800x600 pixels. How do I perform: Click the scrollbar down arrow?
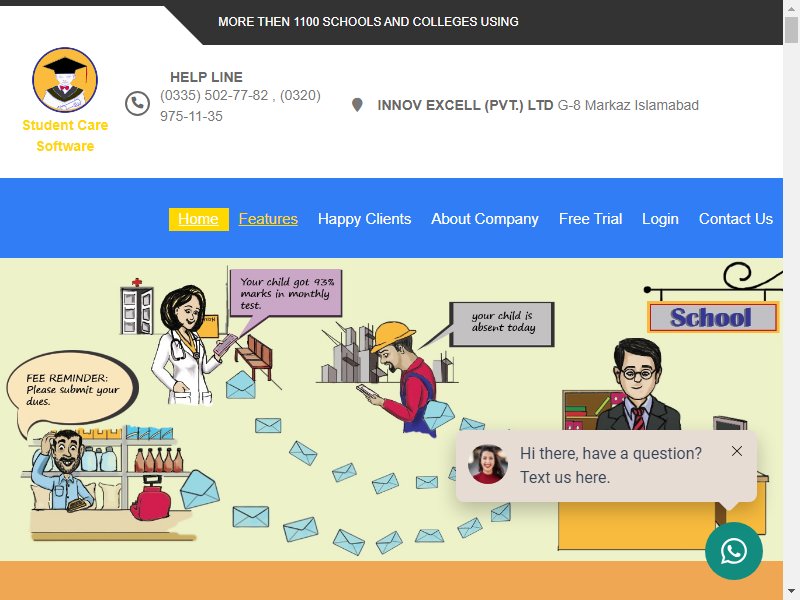[791, 593]
